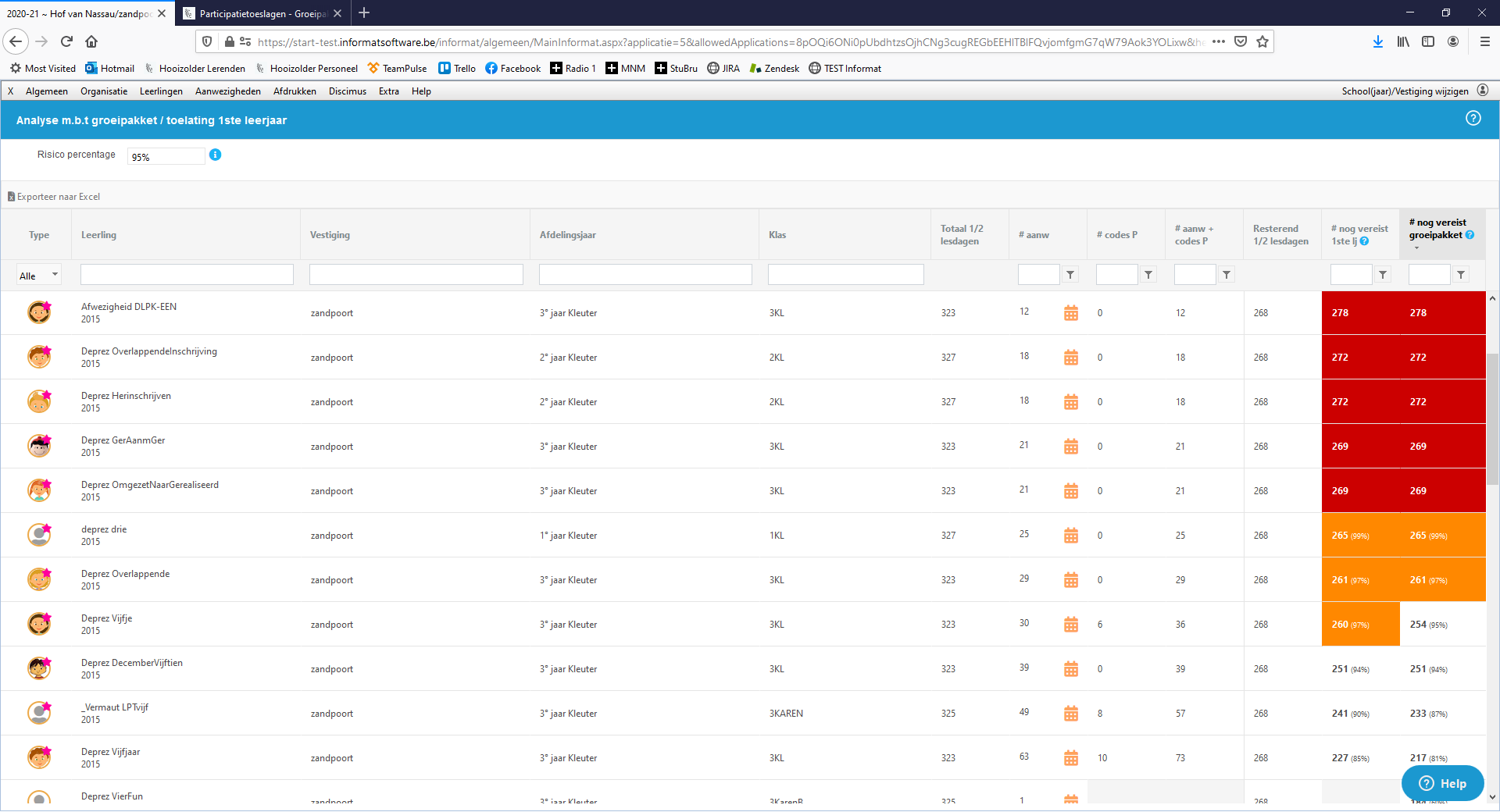Click sort arrow under # nog vereist groeipakket header
The image size is (1500, 812).
coord(1416,248)
